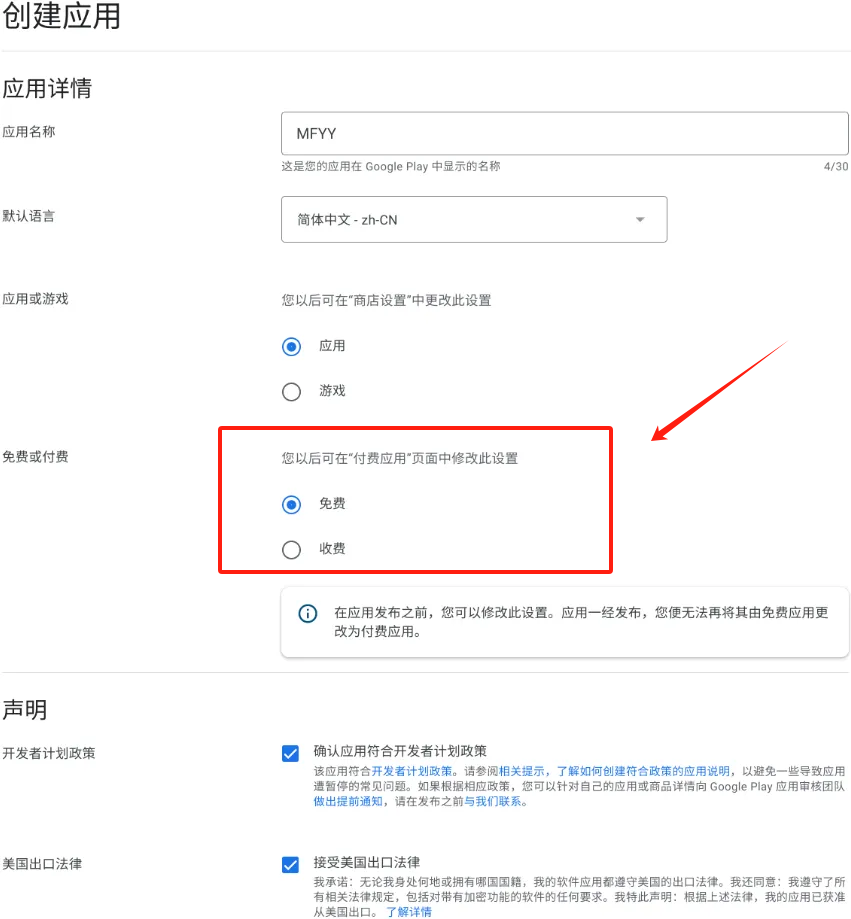Select the 免费 radio button
851x919 pixels.
pos(291,505)
